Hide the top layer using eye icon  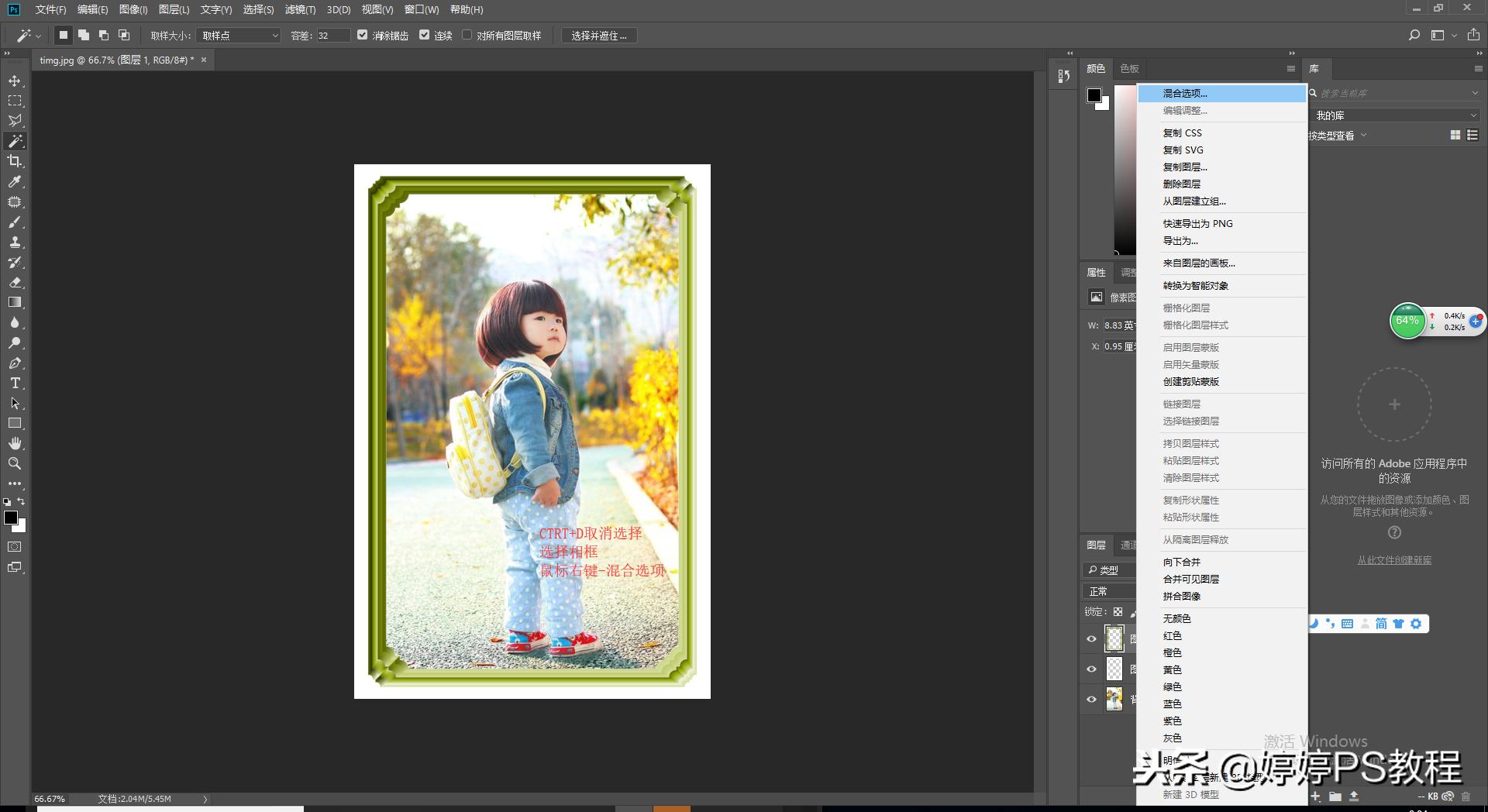(1091, 639)
